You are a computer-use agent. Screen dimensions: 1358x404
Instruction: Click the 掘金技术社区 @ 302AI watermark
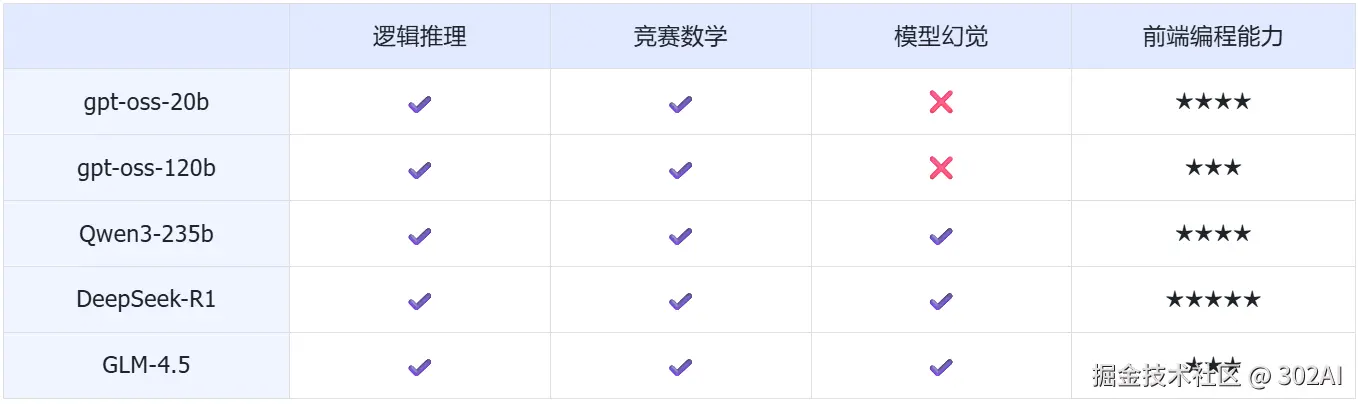1220,376
